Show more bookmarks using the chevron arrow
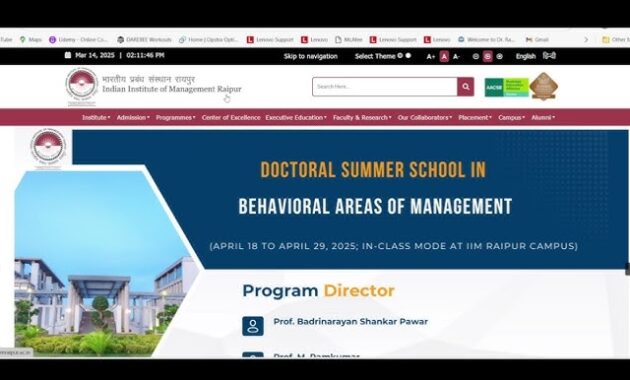The height and width of the screenshot is (380, 630). coord(586,40)
